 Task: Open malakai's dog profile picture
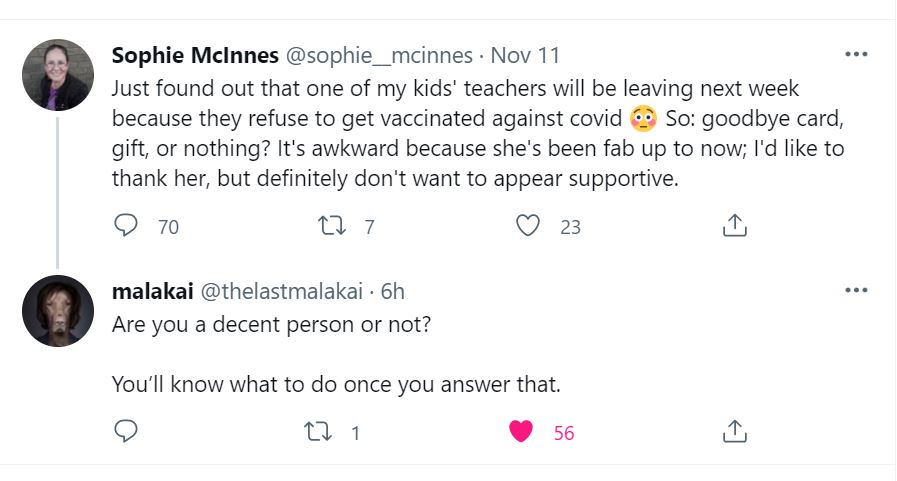58,311
